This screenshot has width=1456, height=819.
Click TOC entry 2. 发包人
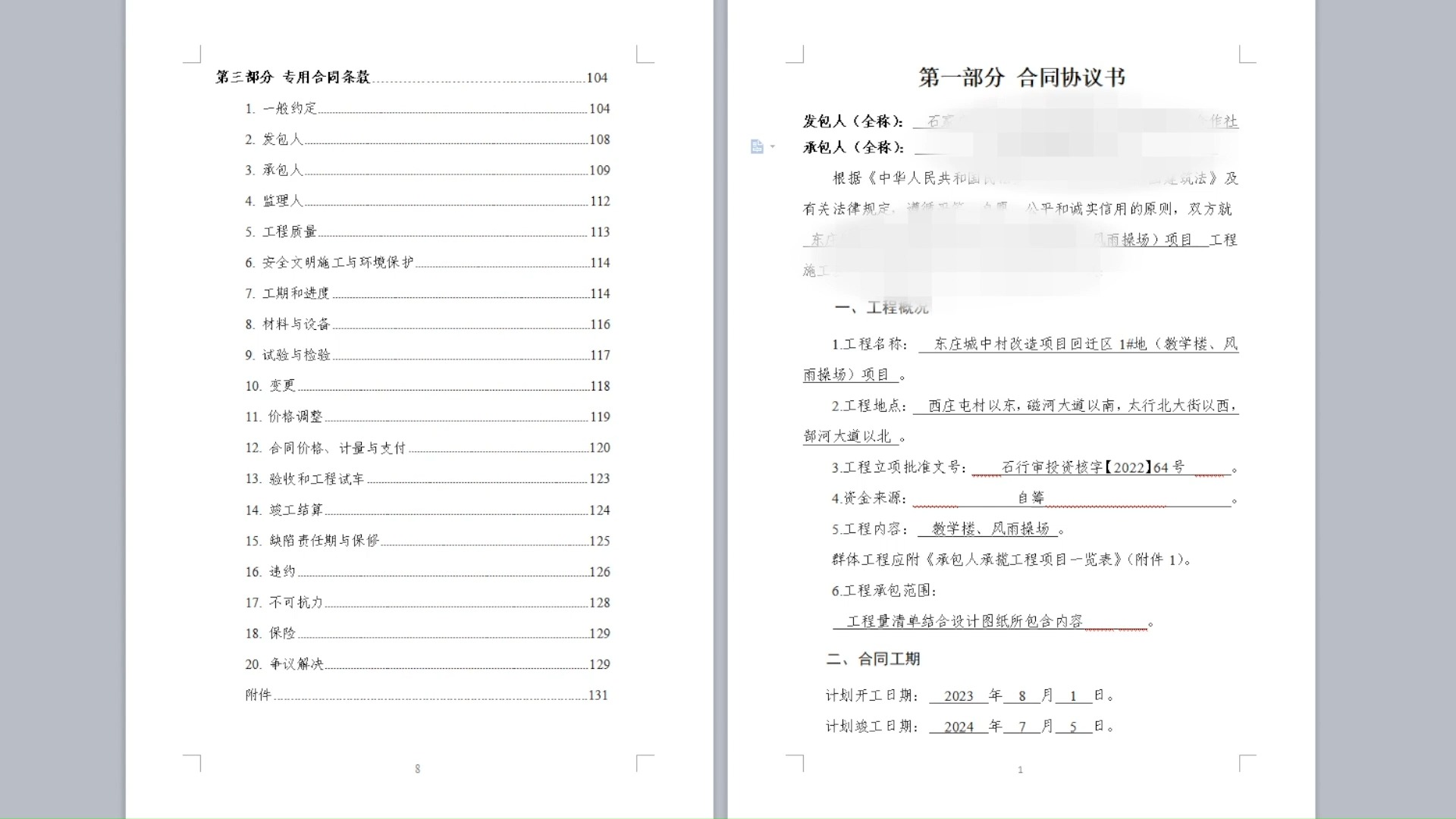427,140
